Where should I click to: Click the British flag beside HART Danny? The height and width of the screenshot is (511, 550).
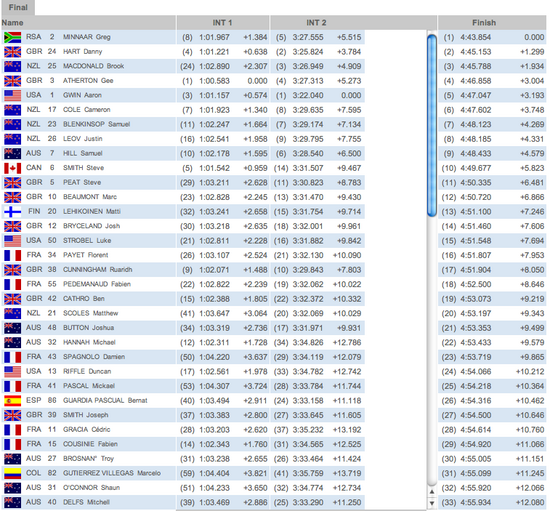point(12,52)
